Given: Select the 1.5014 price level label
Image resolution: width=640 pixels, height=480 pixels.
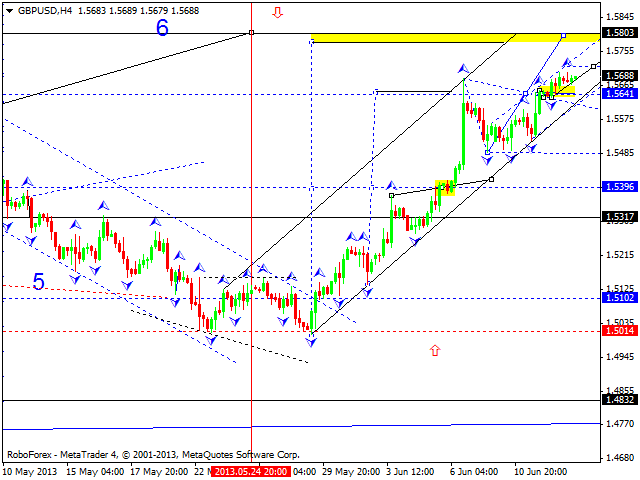Looking at the screenshot, I should [x=621, y=331].
